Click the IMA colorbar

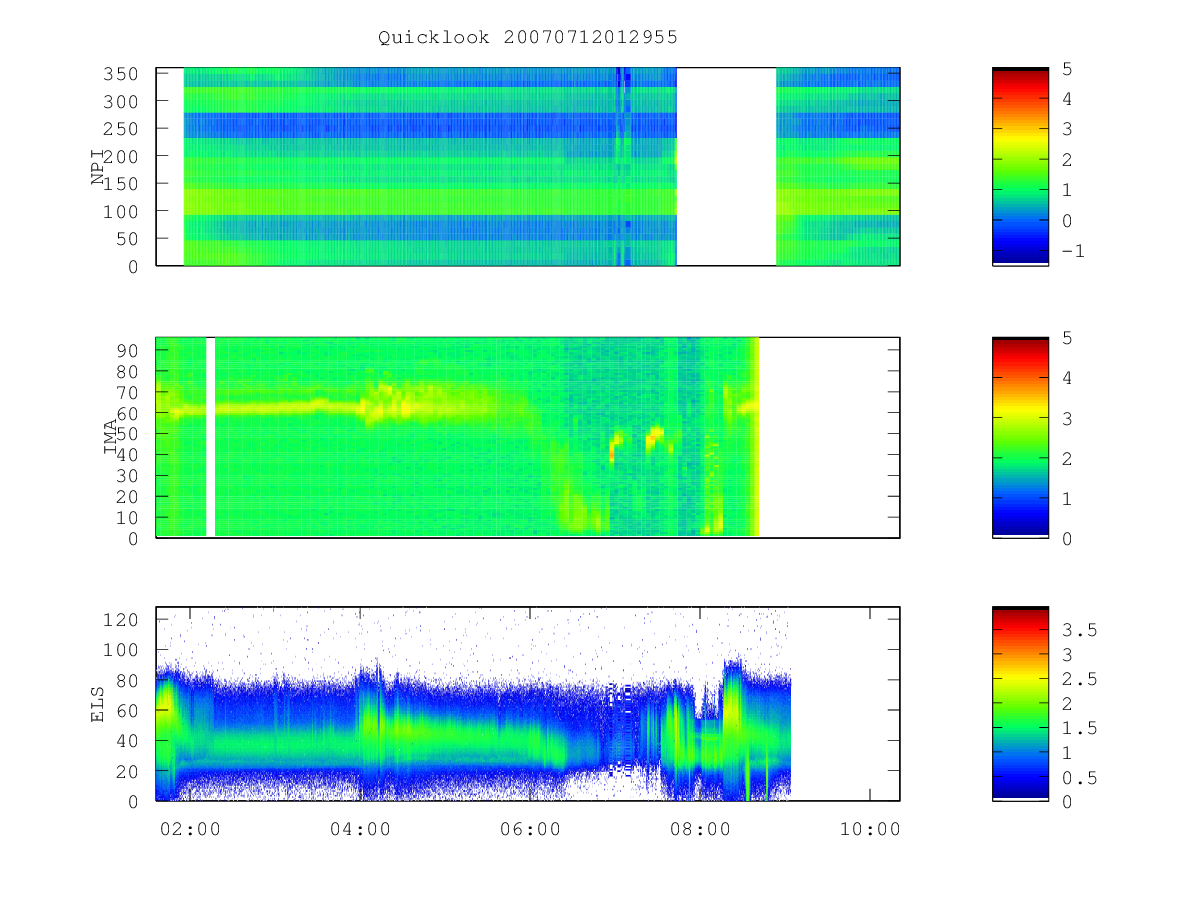[x=1020, y=438]
